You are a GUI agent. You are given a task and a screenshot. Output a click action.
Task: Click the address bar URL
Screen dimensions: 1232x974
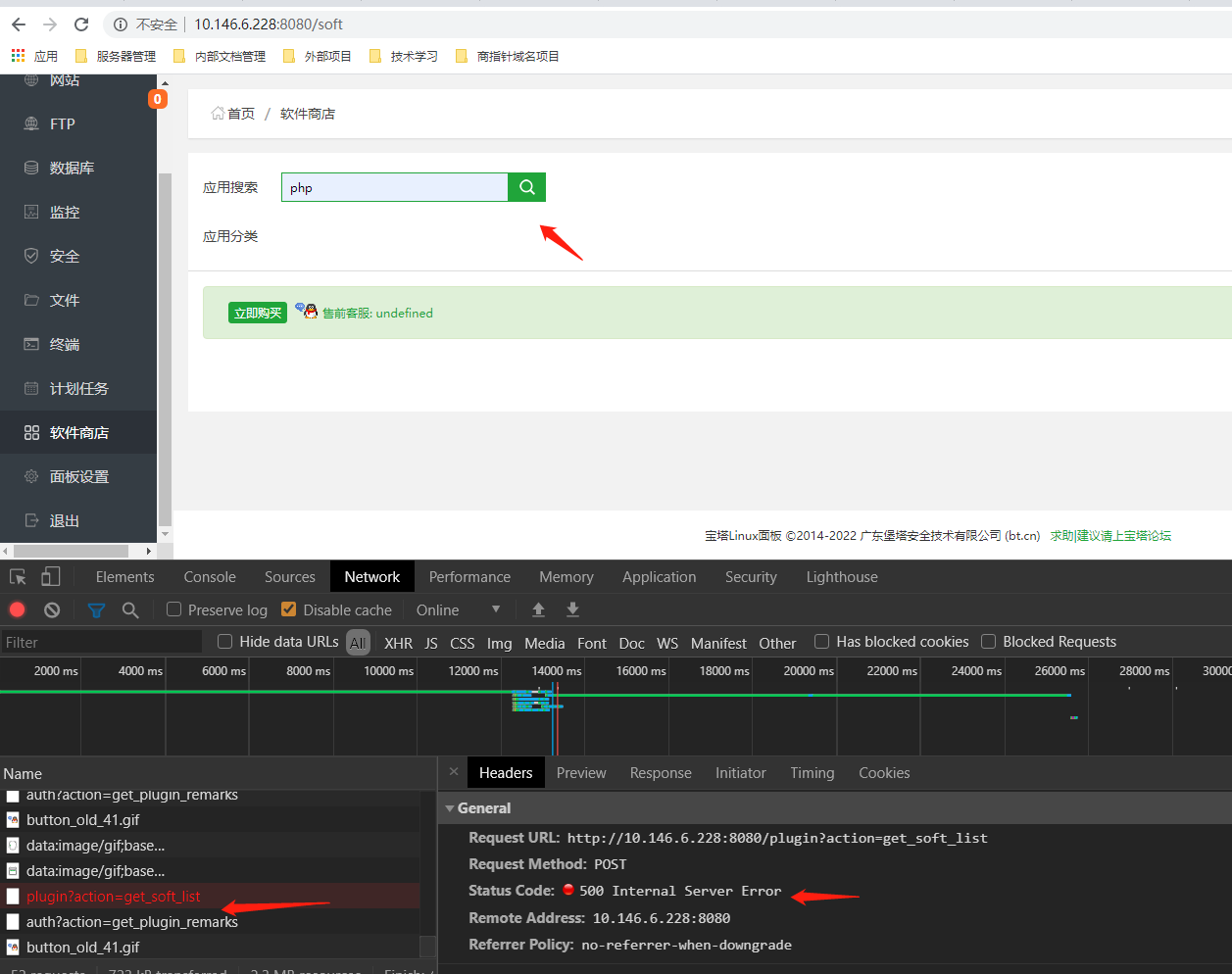[269, 24]
